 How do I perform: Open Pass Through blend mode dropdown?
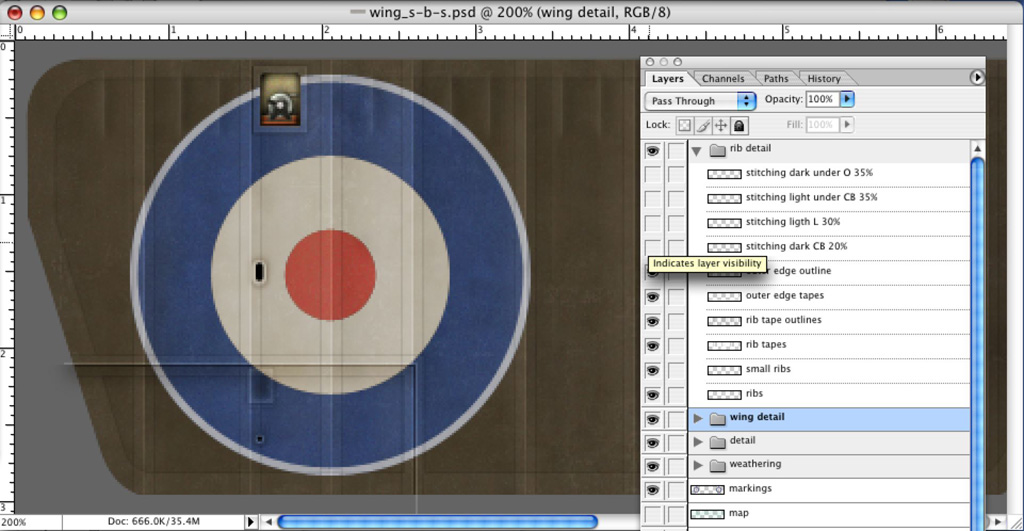(699, 101)
